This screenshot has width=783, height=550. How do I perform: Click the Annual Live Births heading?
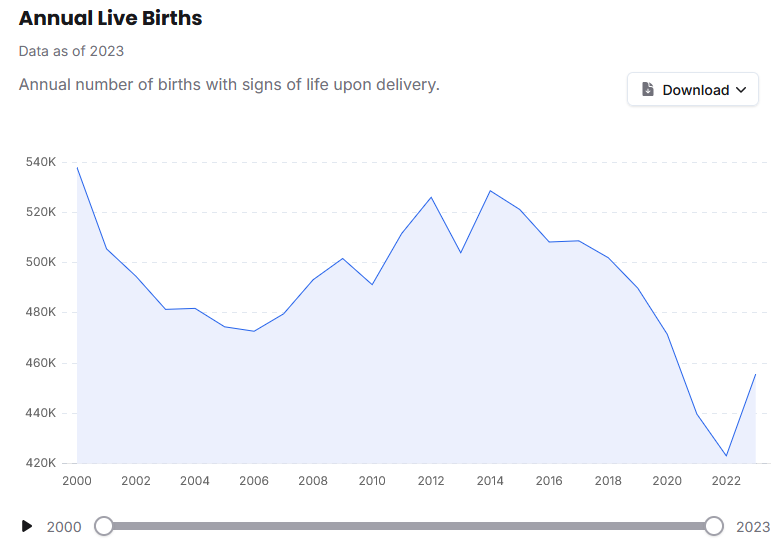click(x=110, y=19)
